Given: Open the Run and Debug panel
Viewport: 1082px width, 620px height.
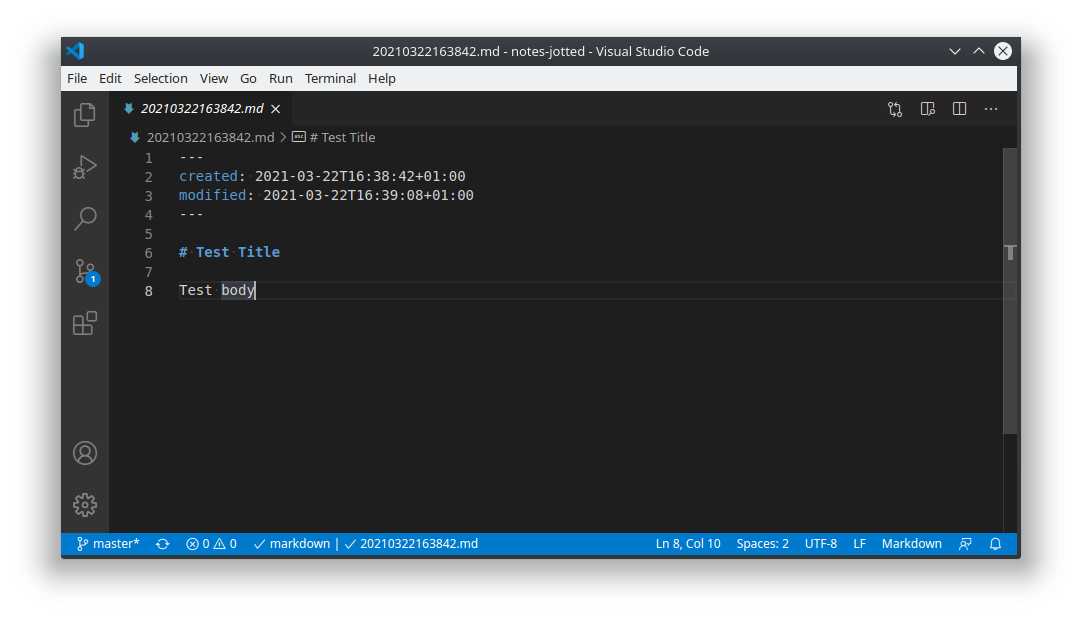Looking at the screenshot, I should pos(84,166).
